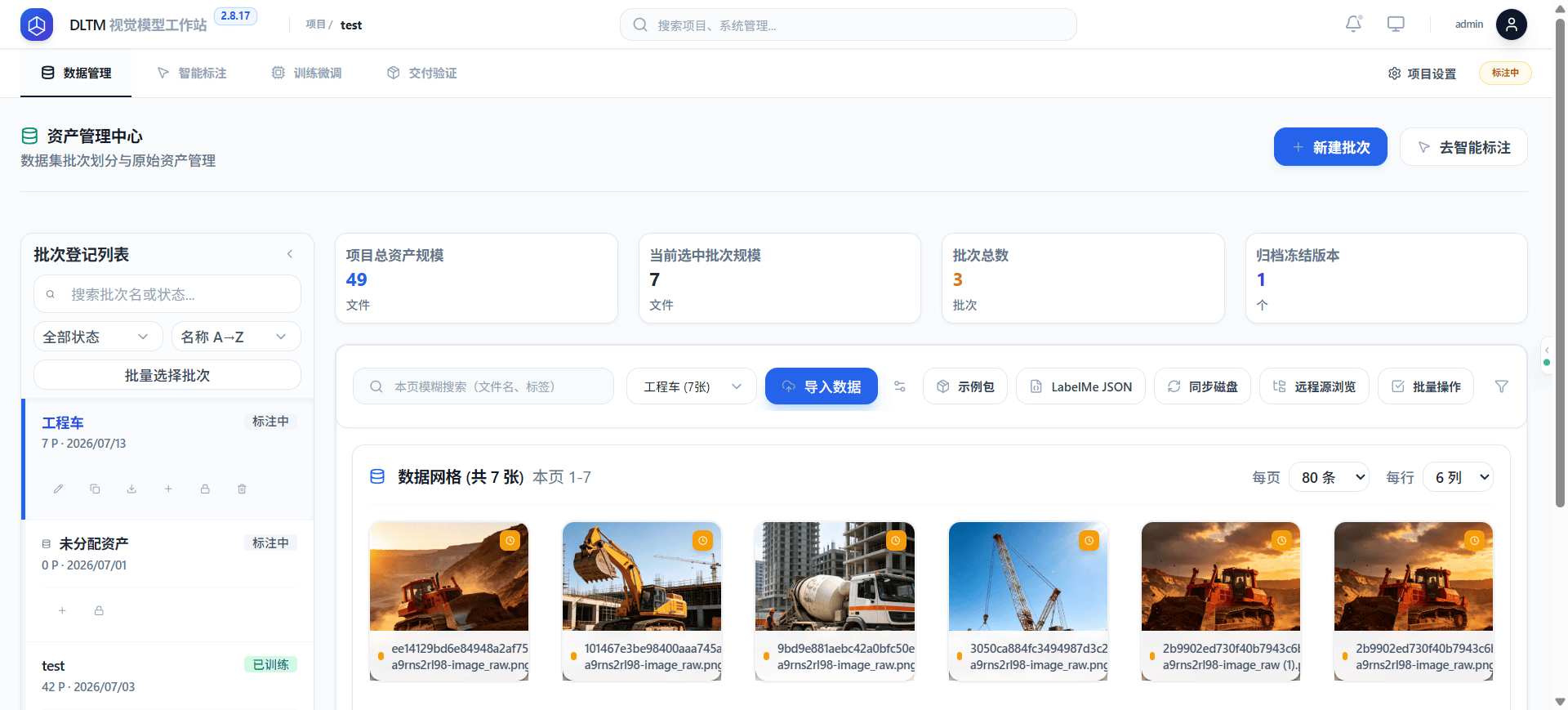Click the 去智能标注 button
Screen dimensions: 1568x710
coord(1463,147)
